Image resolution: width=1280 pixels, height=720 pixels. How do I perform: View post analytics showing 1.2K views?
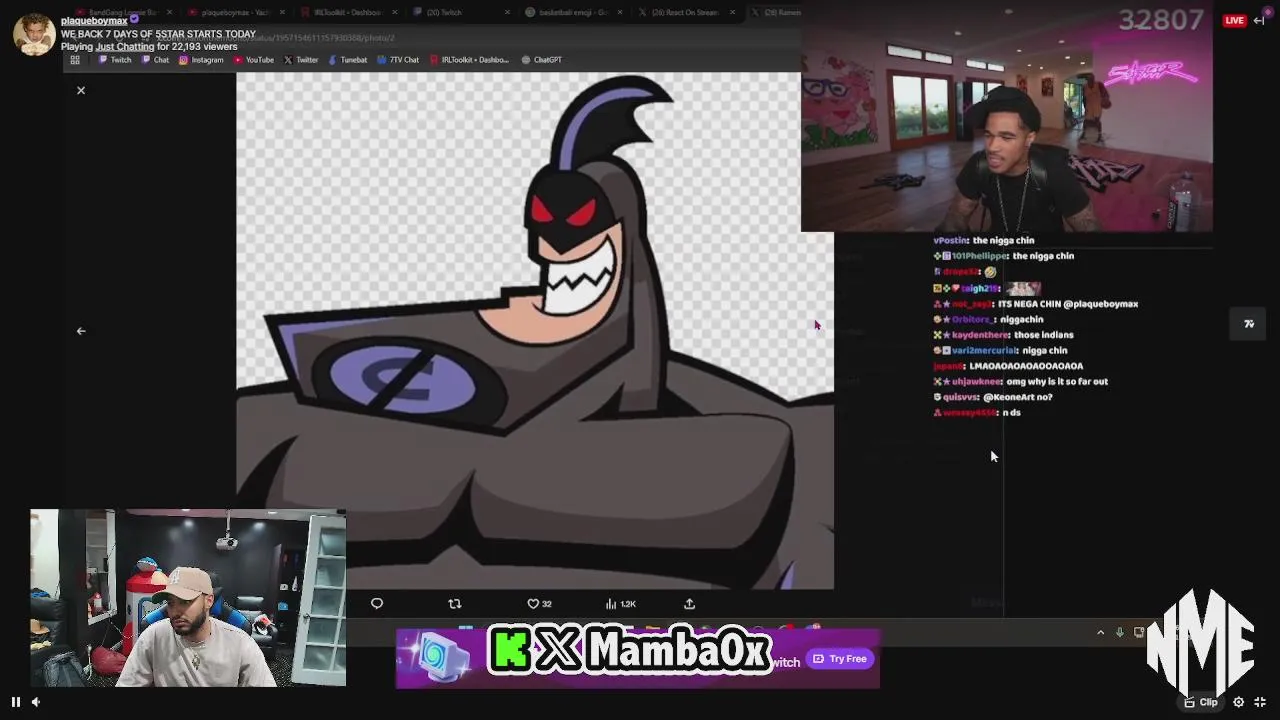point(621,604)
